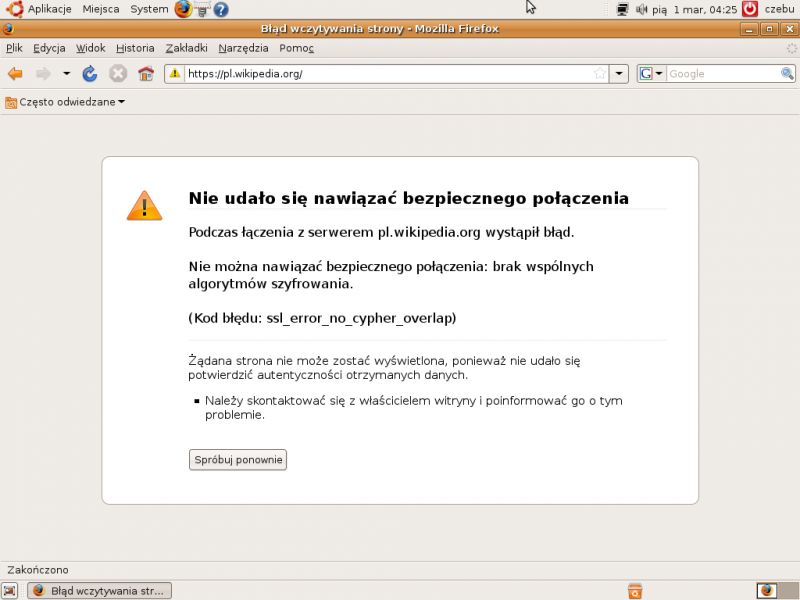Image resolution: width=800 pixels, height=600 pixels.
Task: Open the Pomoc menu
Action: [296, 48]
